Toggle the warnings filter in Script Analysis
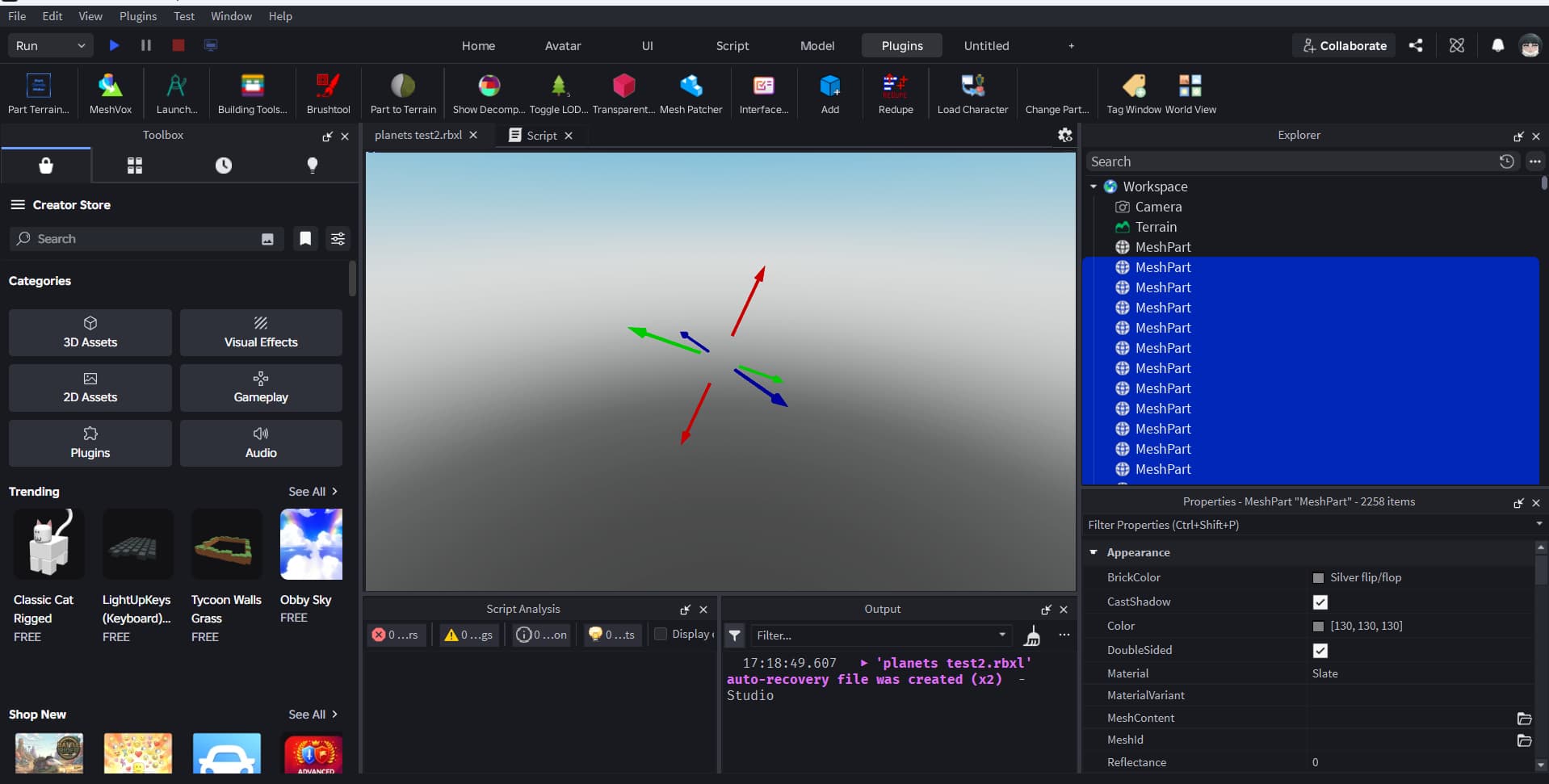1549x784 pixels. click(469, 635)
